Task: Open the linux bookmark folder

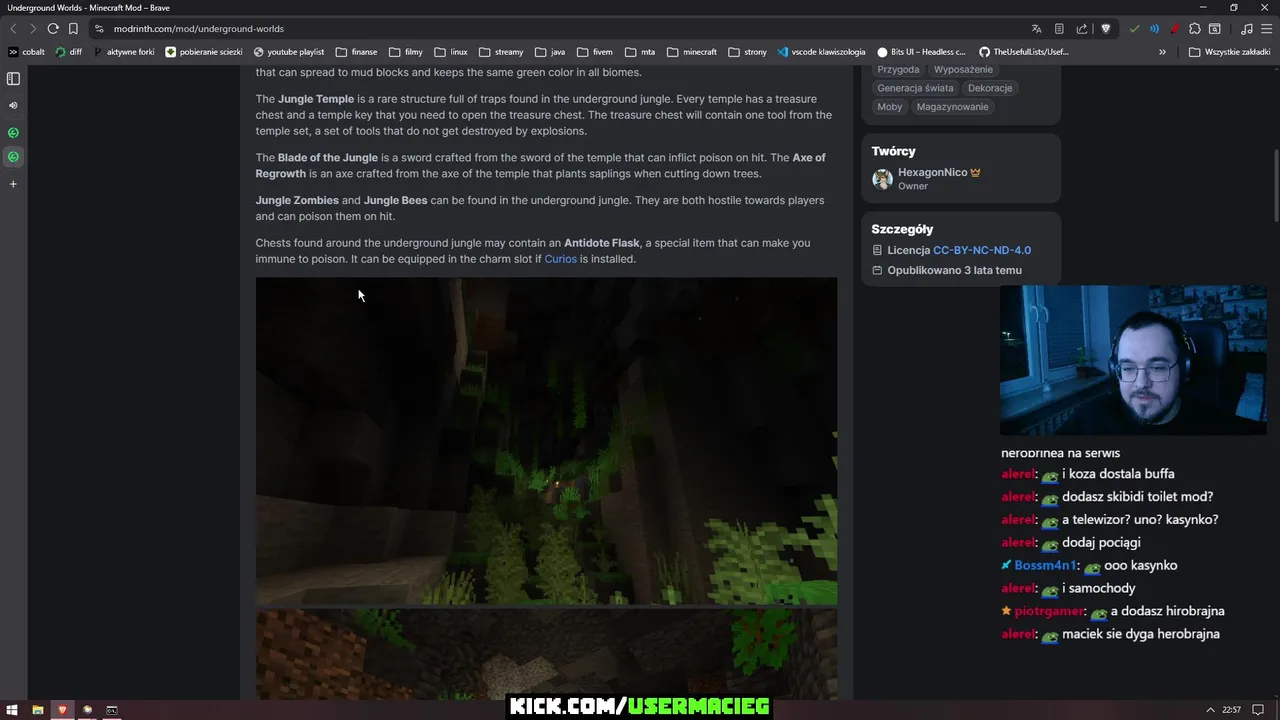Action: click(451, 52)
